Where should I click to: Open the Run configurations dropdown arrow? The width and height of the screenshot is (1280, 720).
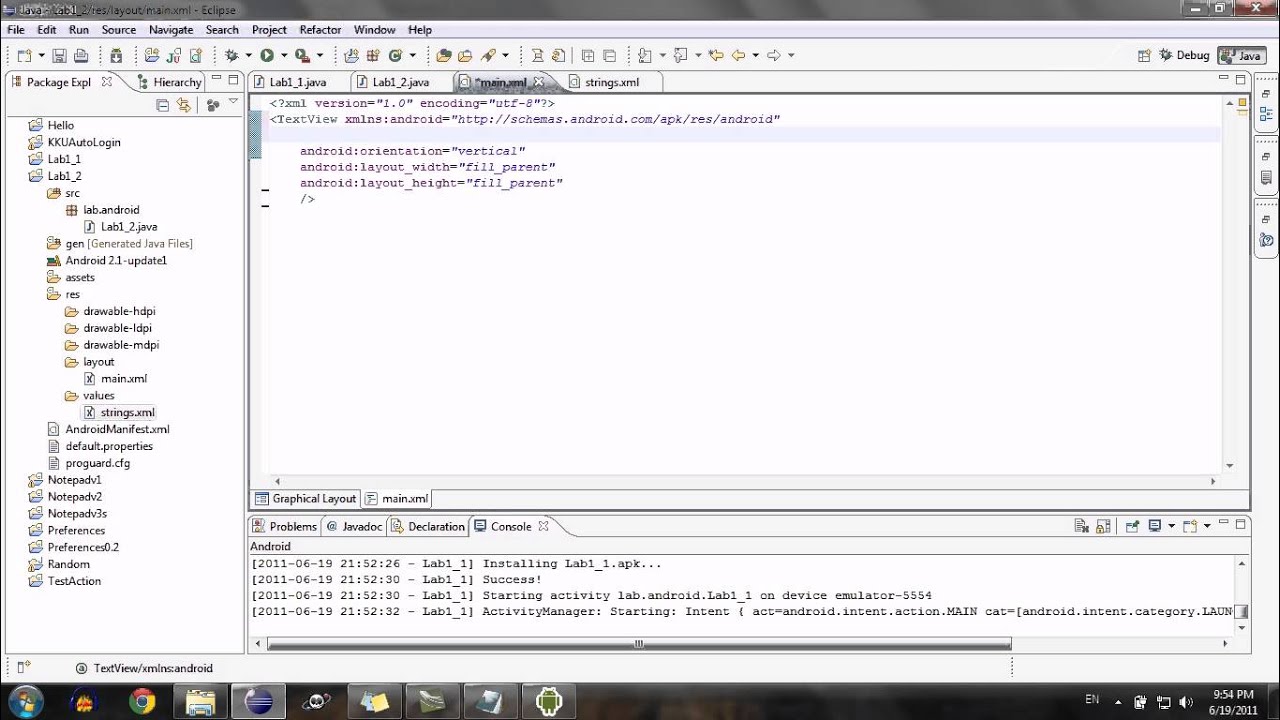tap(284, 56)
